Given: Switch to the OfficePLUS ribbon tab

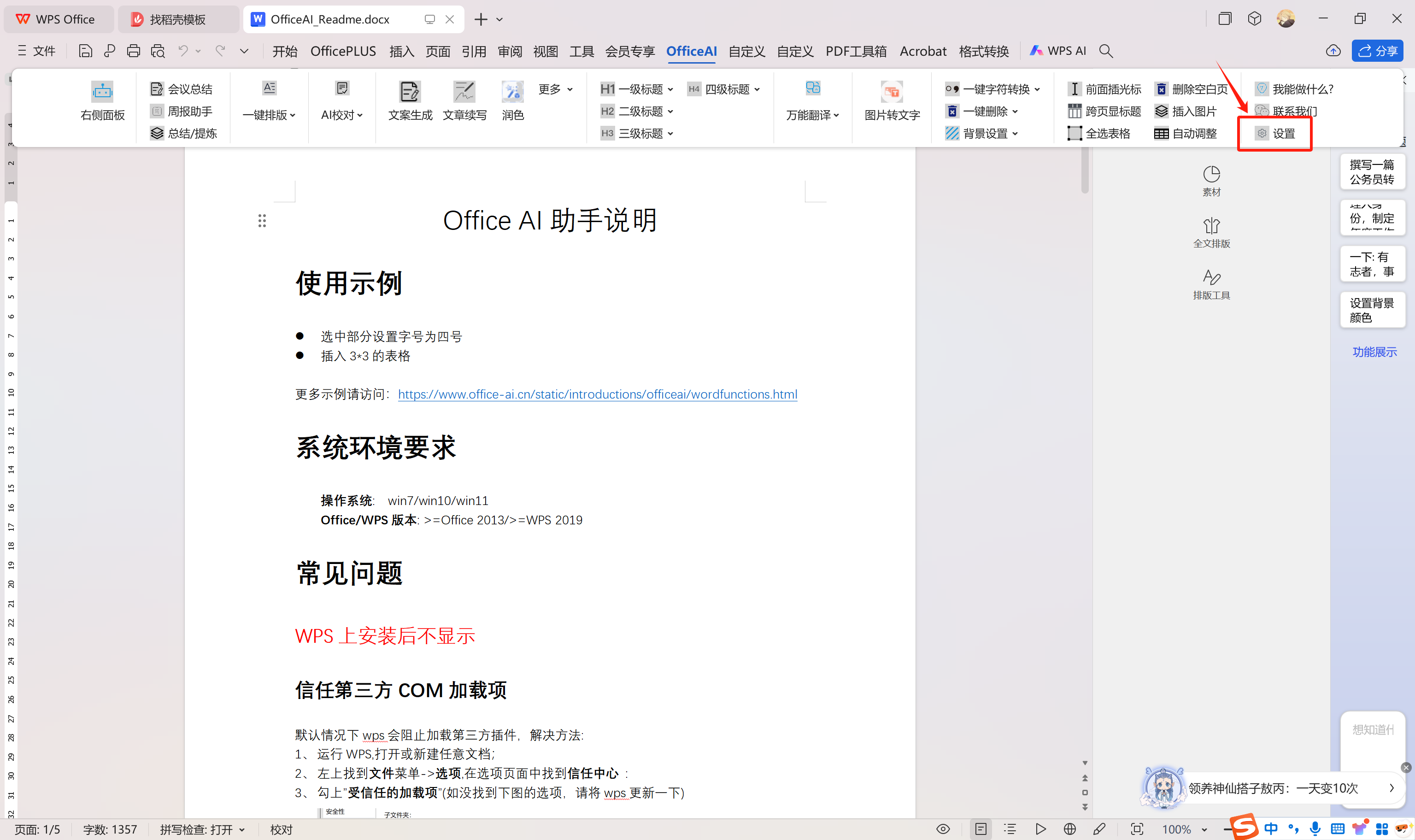Looking at the screenshot, I should point(343,51).
